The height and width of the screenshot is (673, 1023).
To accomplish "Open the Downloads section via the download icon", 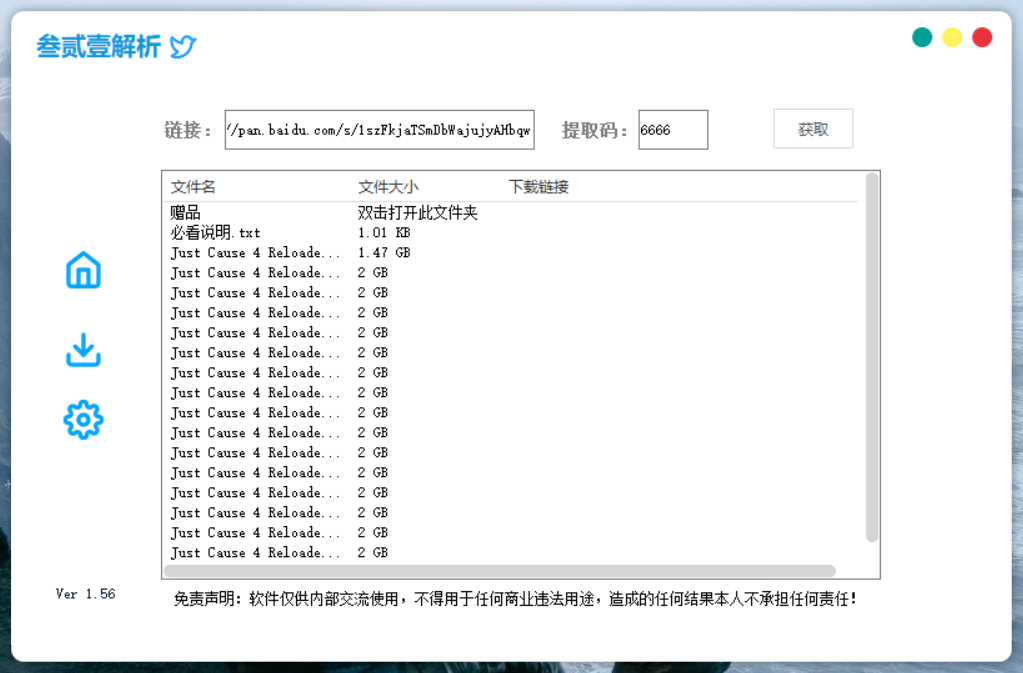I will pyautogui.click(x=82, y=351).
